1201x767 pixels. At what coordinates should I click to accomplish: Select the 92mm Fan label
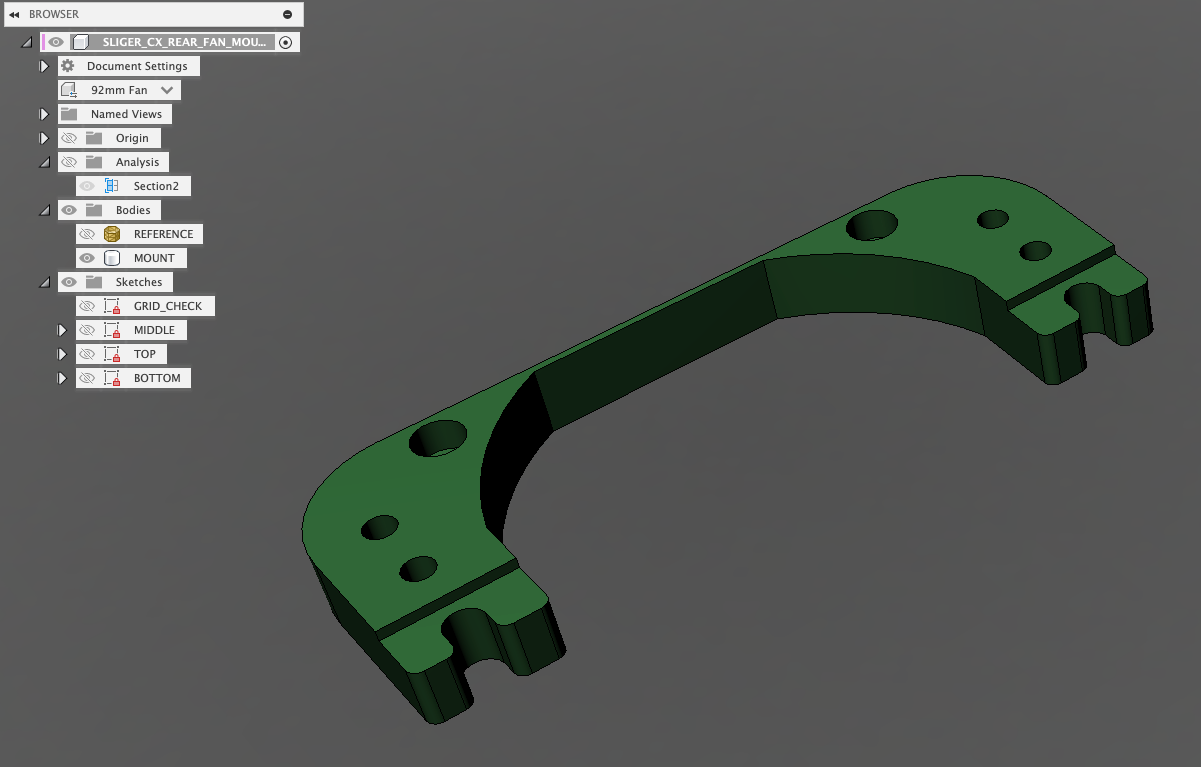pyautogui.click(x=119, y=90)
